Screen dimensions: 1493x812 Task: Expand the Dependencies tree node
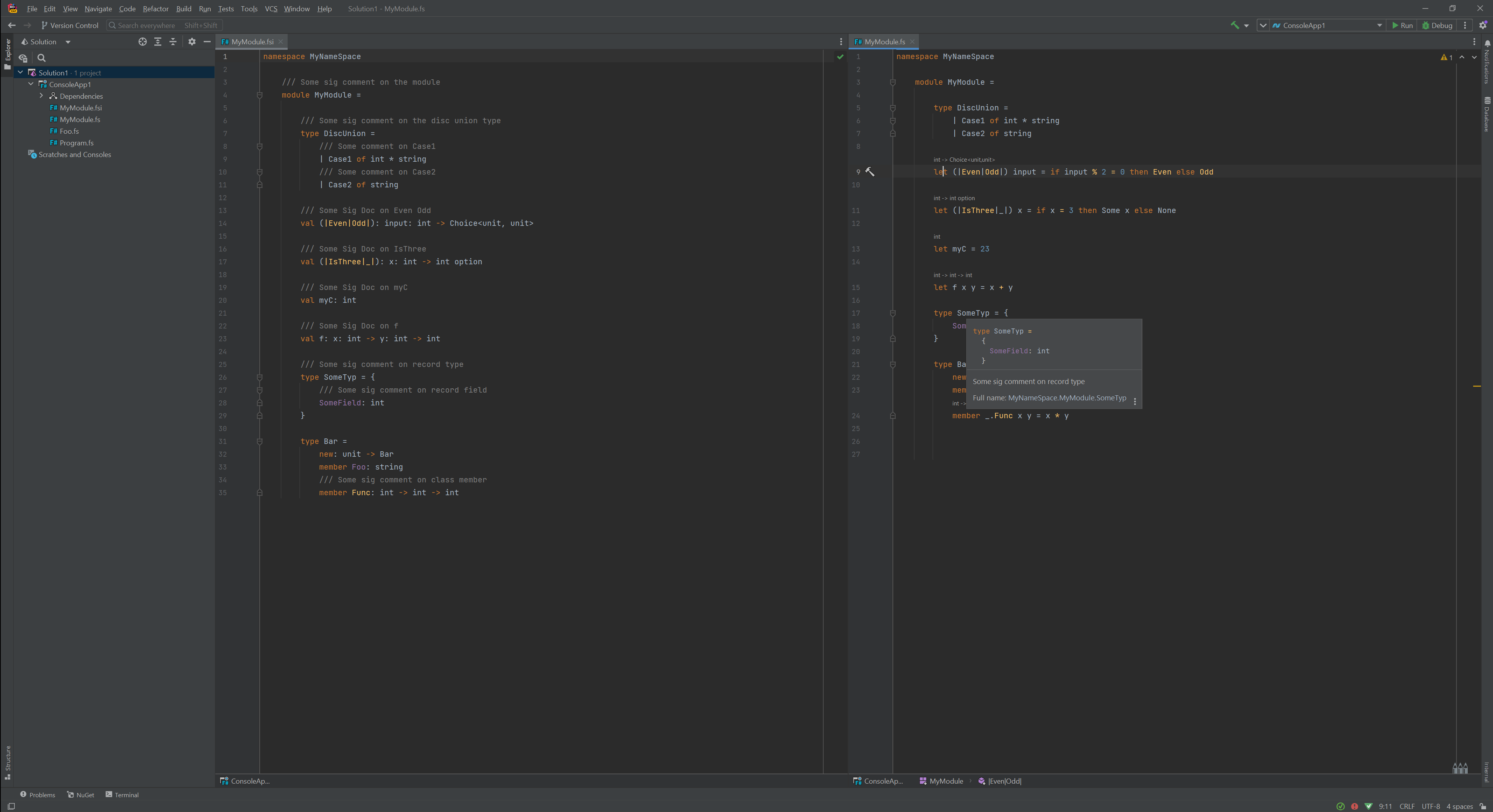pyautogui.click(x=41, y=96)
